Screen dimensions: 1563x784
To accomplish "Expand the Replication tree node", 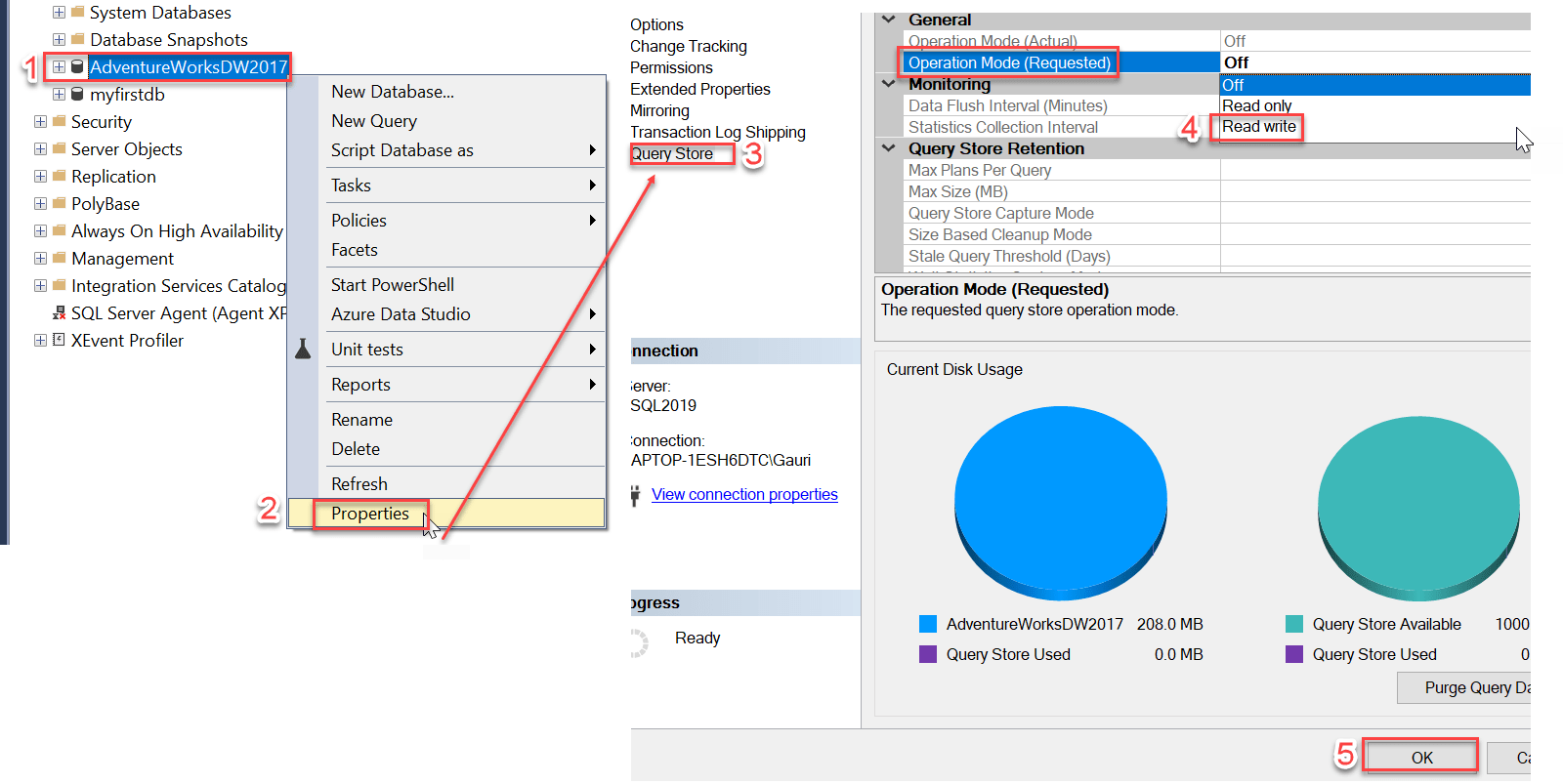I will click(40, 176).
